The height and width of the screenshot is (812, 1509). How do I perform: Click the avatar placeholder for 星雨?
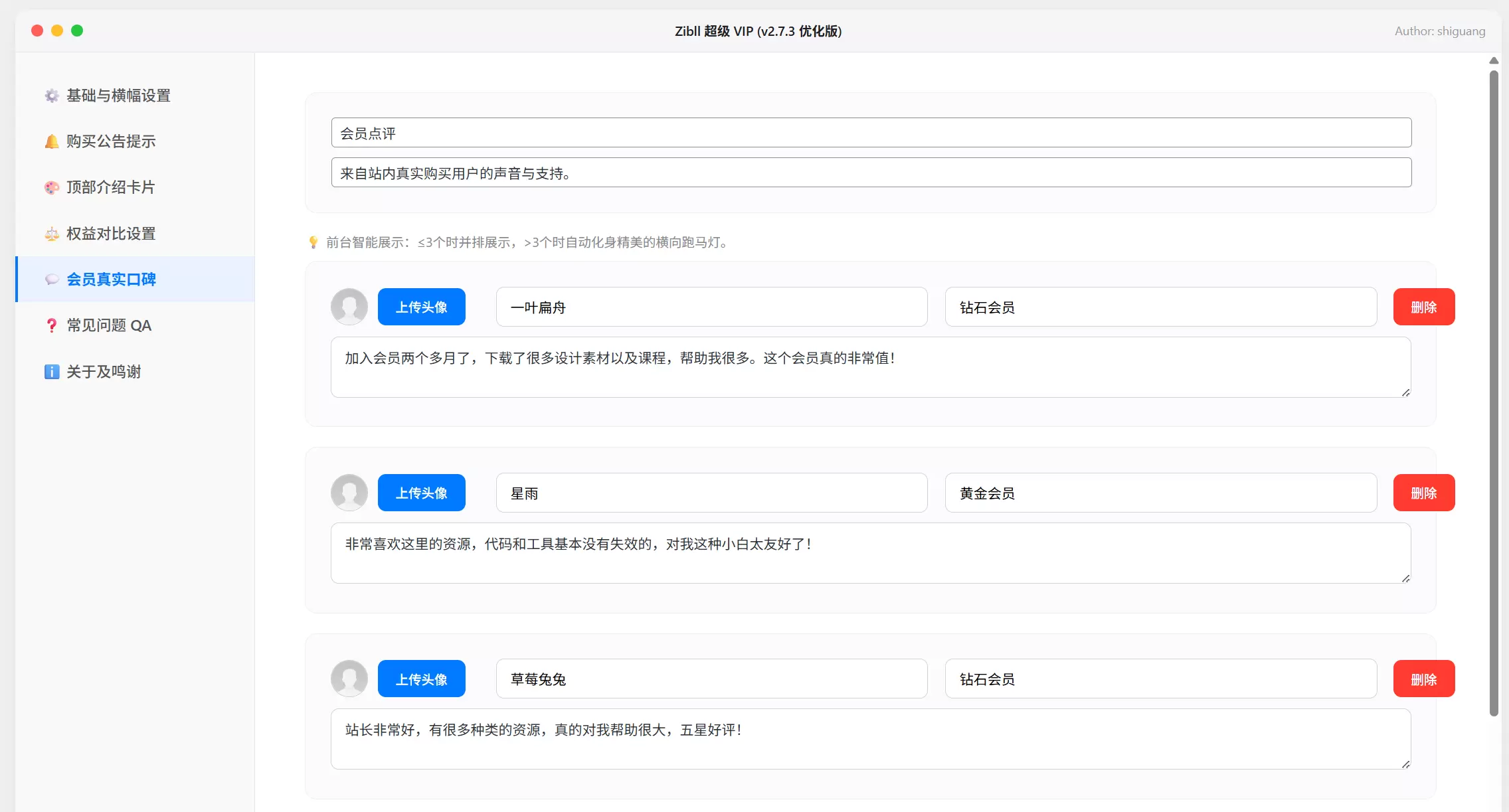(349, 493)
